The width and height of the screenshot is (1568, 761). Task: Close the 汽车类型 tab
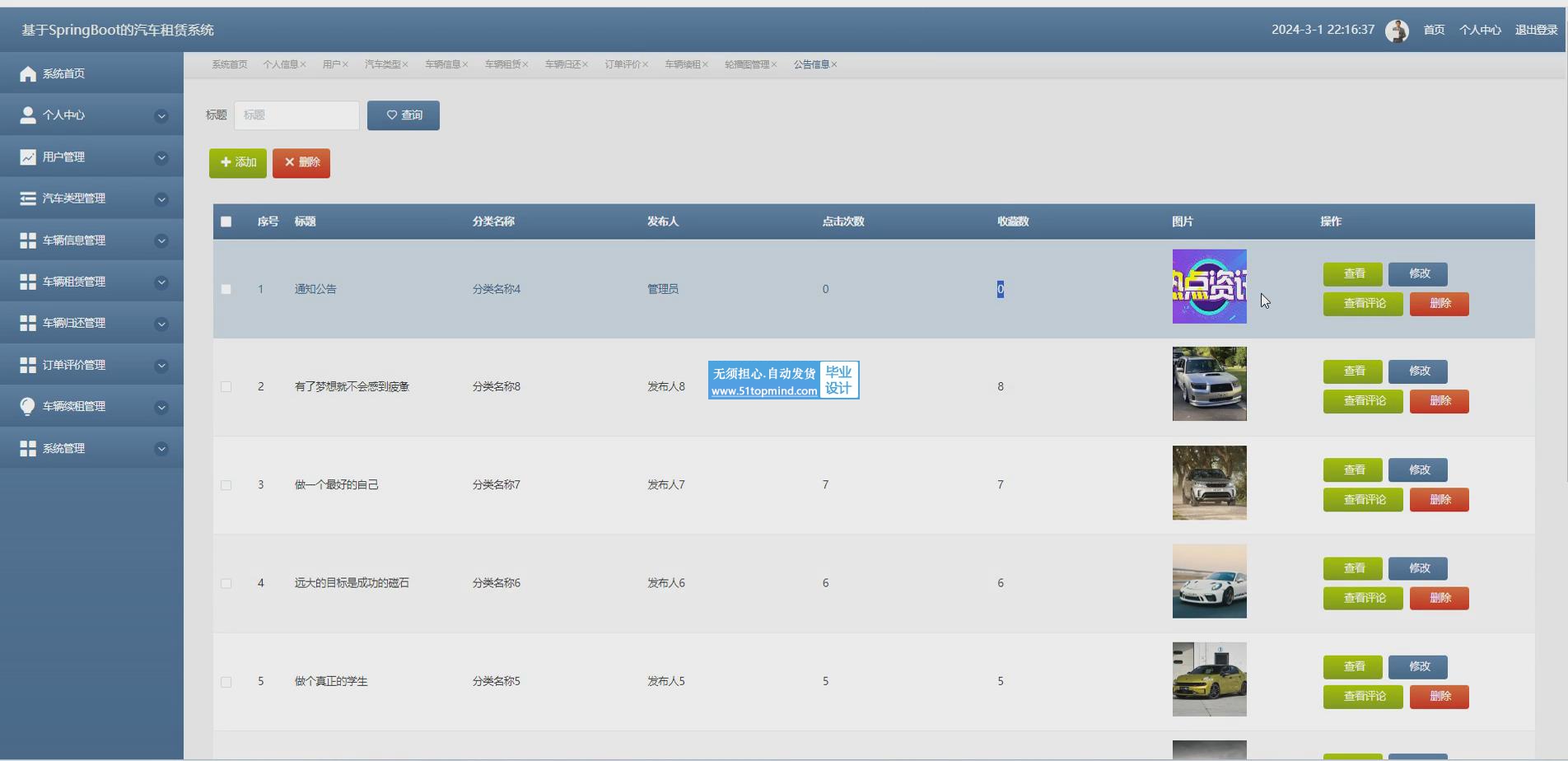tap(405, 64)
